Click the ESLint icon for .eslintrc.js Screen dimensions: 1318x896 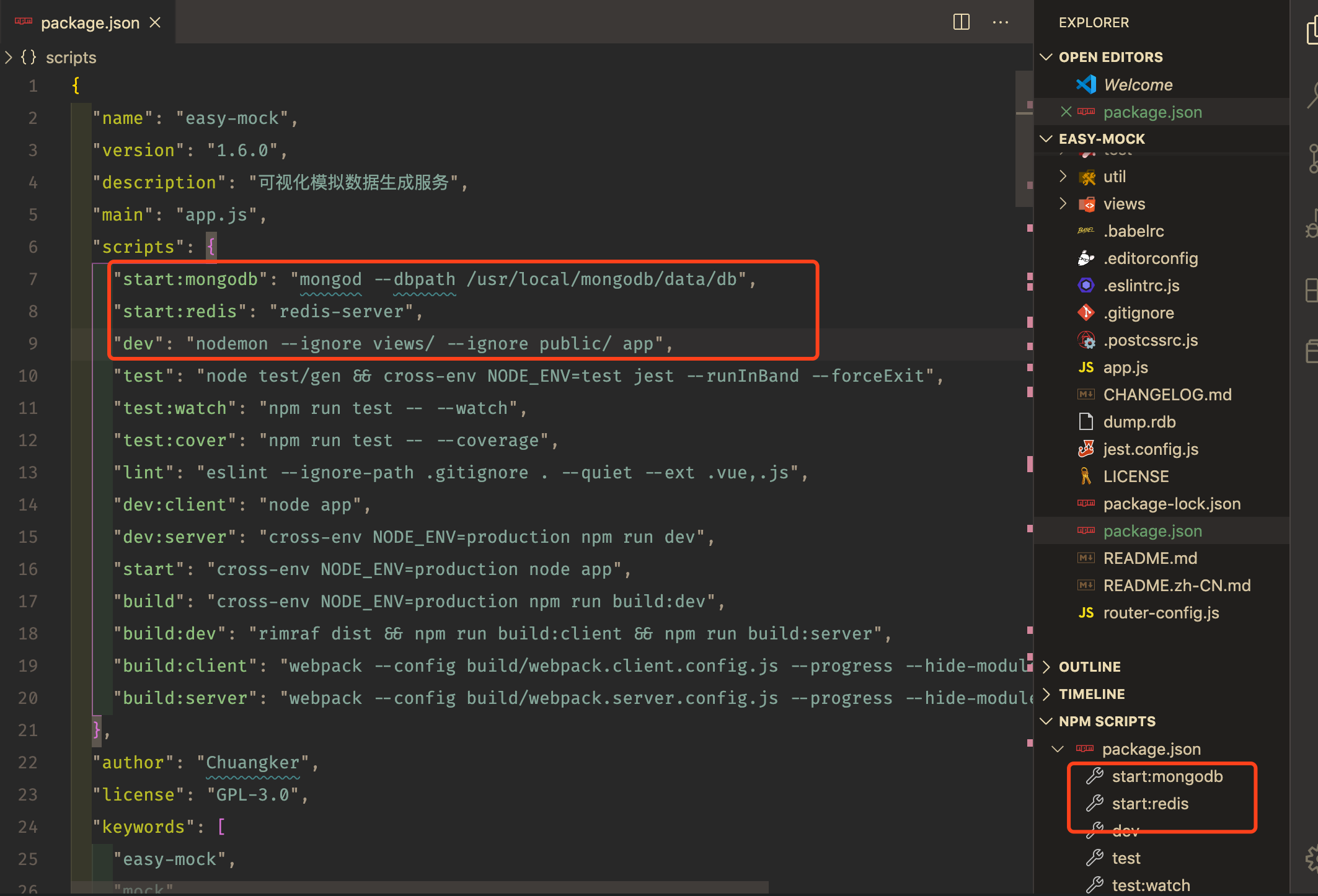[x=1086, y=286]
